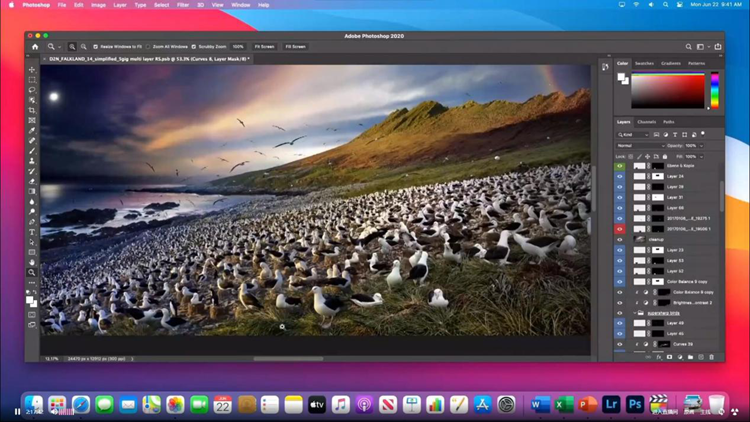The width and height of the screenshot is (750, 422).
Task: Hide the Layer 24 layer visibility
Action: (x=619, y=177)
